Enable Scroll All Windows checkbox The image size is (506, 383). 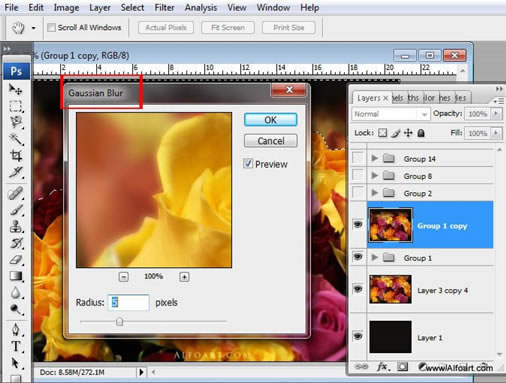coord(51,27)
